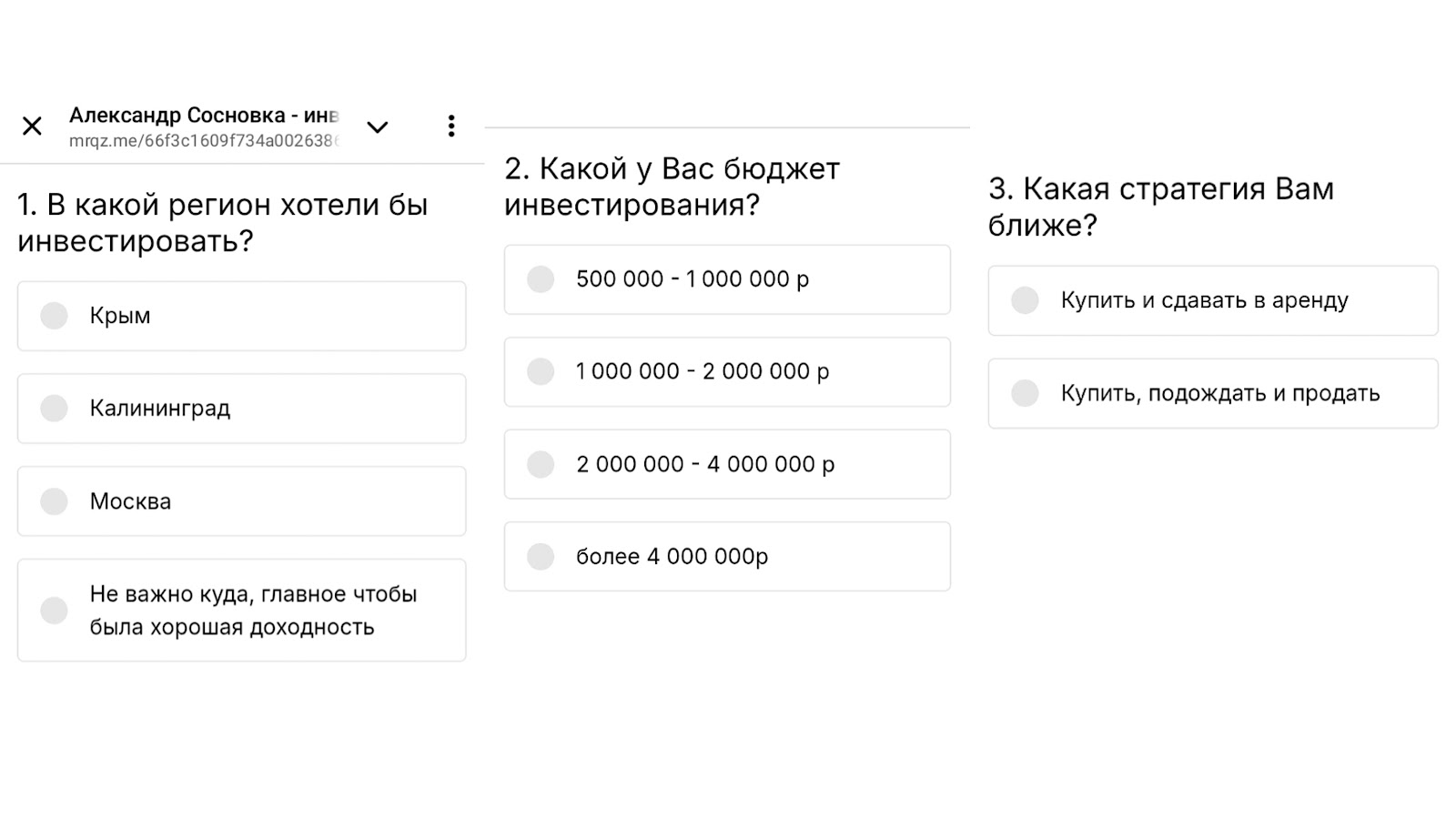The width and height of the screenshot is (1456, 819).
Task: Click the question 3 strategy heading
Action: coord(1161,207)
